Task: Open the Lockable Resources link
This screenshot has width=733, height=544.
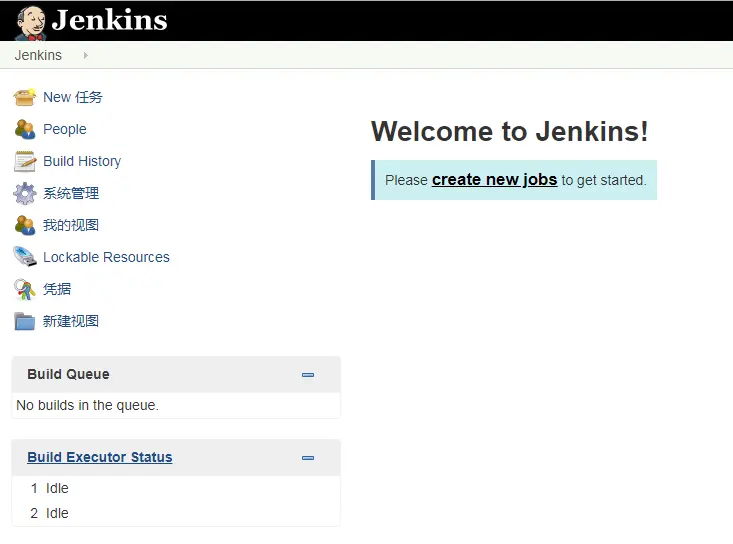Action: (x=106, y=257)
